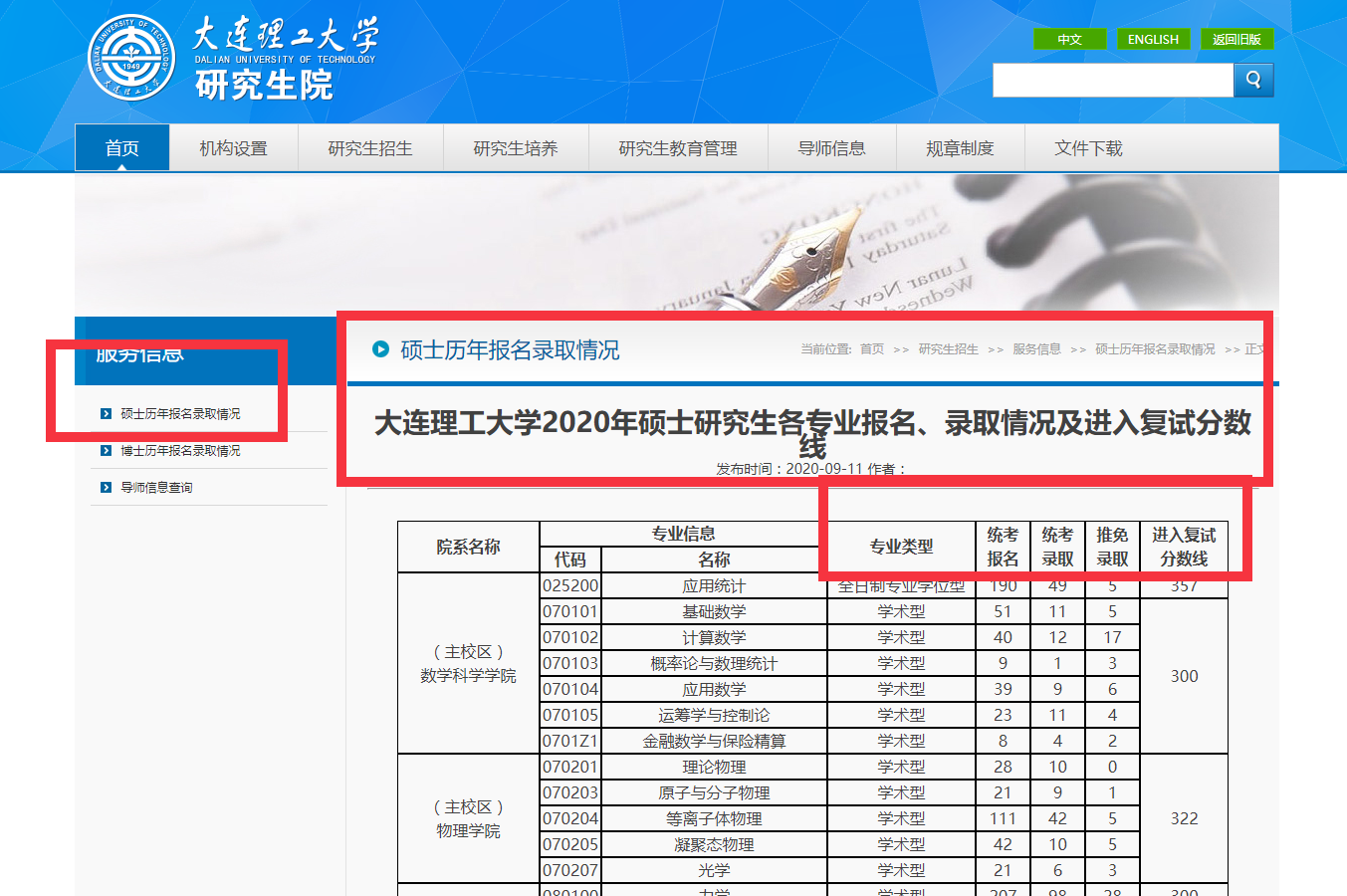Click cell with code 070101
Screen dimensions: 1347x896
click(x=570, y=611)
